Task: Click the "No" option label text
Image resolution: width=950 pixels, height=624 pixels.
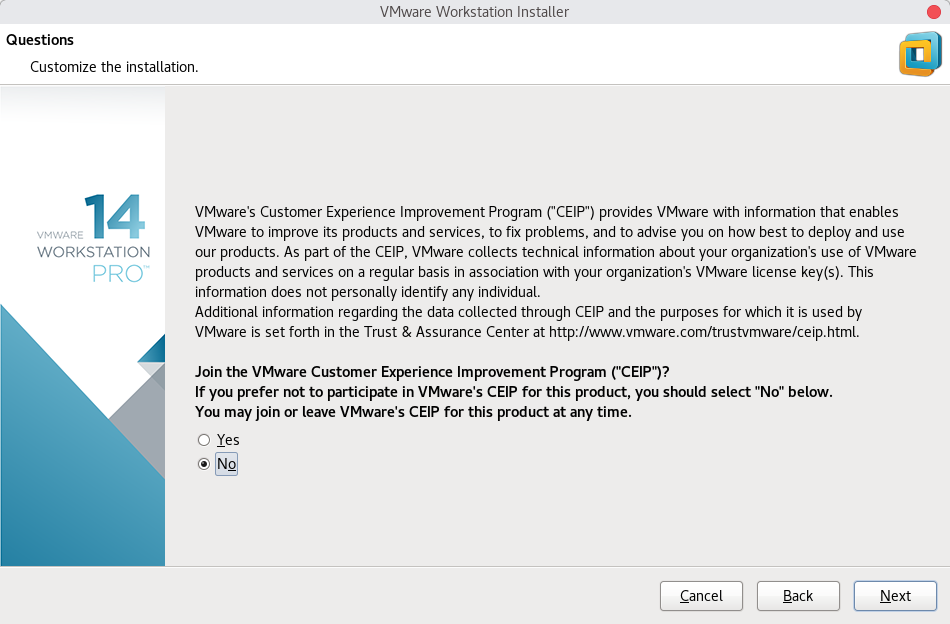Action: 227,464
